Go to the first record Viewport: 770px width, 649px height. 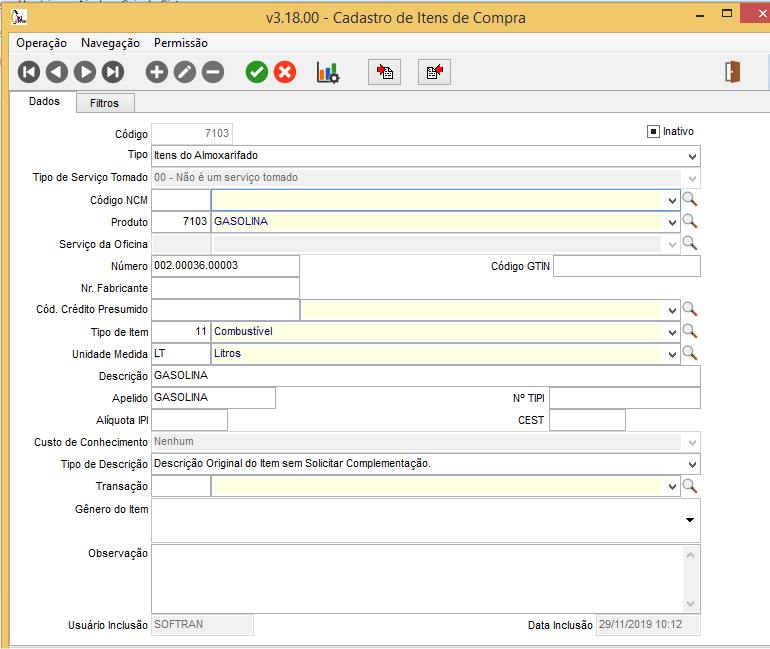29,72
